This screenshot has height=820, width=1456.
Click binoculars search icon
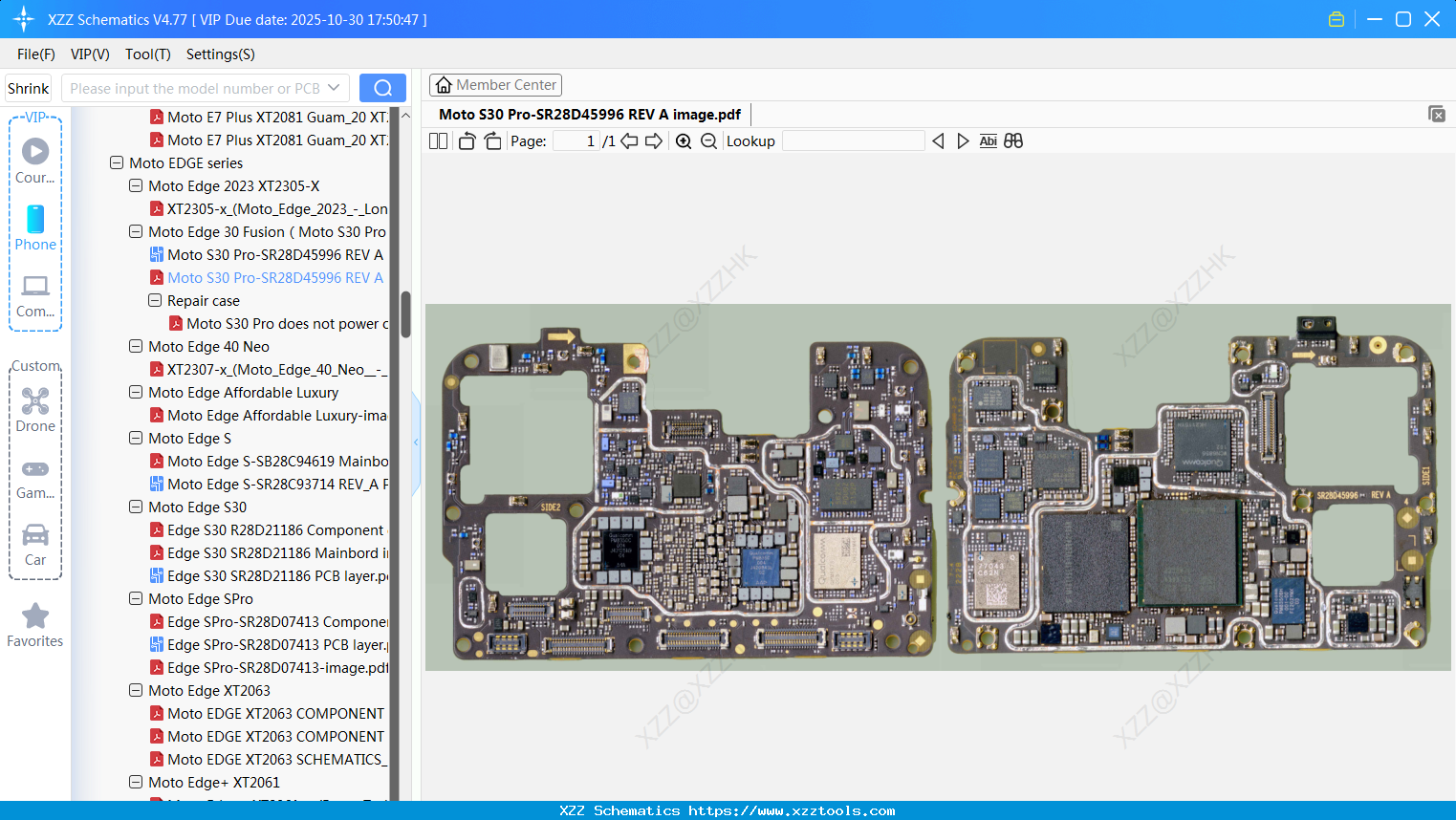pos(1013,141)
